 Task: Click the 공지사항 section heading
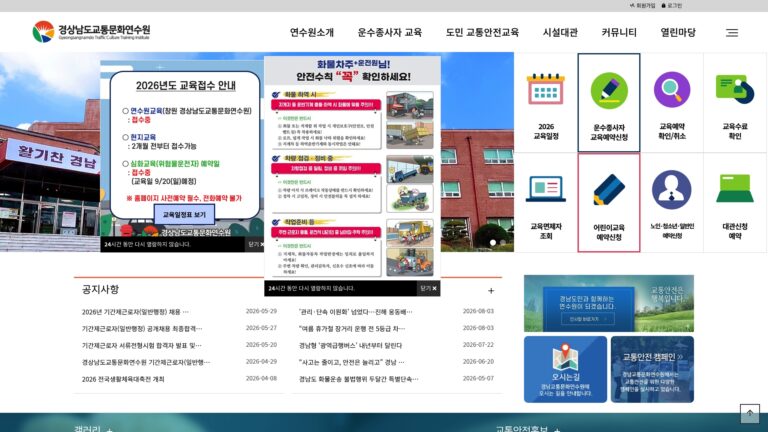click(x=100, y=289)
